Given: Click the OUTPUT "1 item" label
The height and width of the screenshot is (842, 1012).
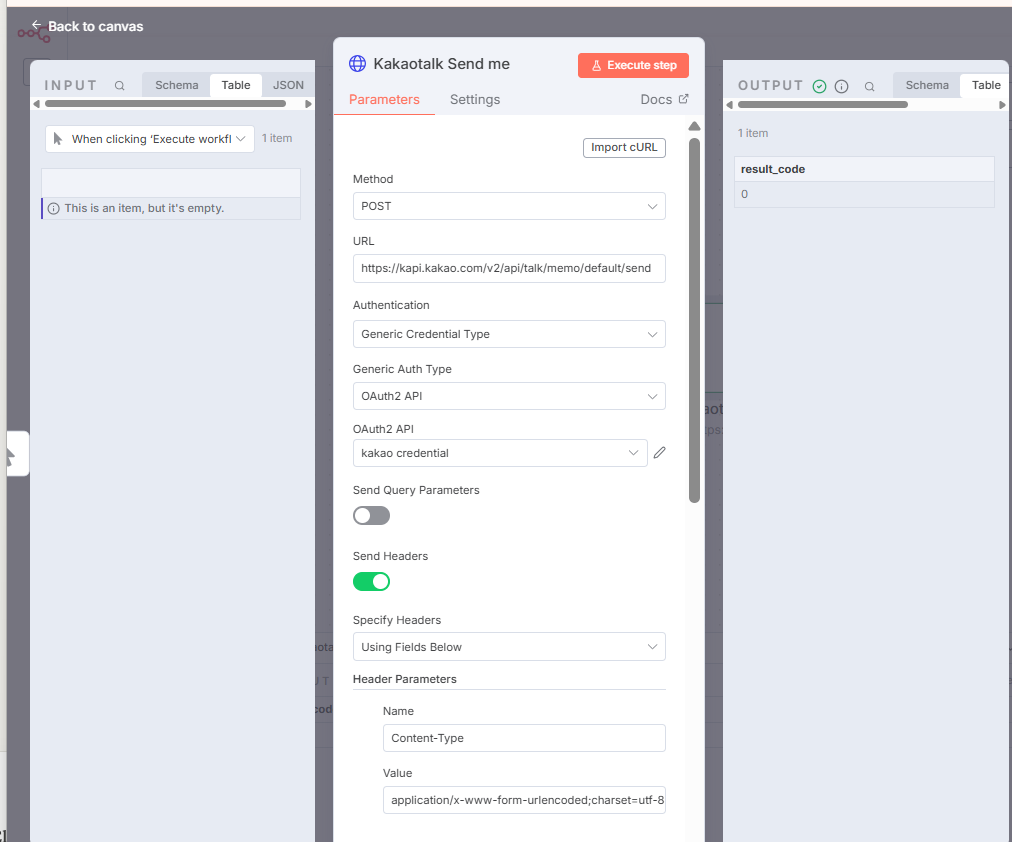Looking at the screenshot, I should coord(753,133).
